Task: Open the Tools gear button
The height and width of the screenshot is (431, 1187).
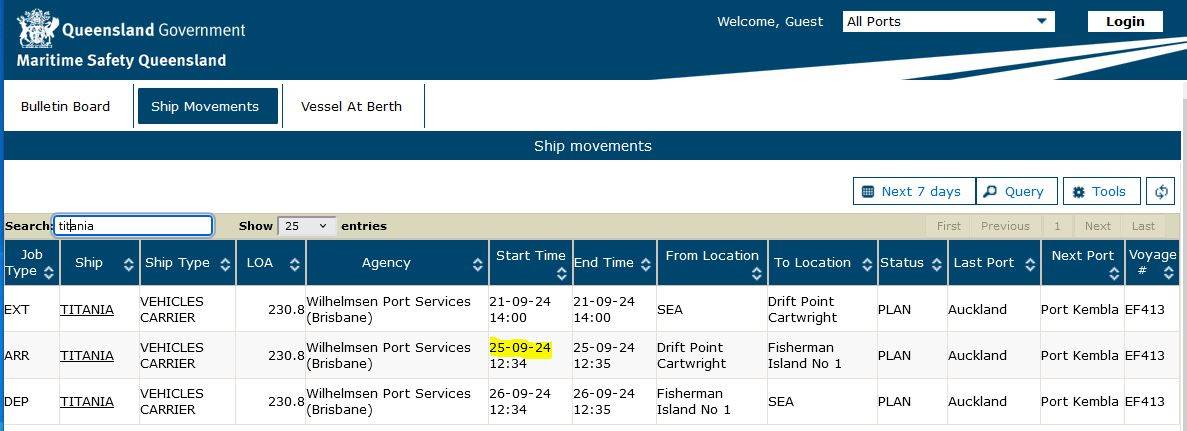Action: click(x=1101, y=192)
